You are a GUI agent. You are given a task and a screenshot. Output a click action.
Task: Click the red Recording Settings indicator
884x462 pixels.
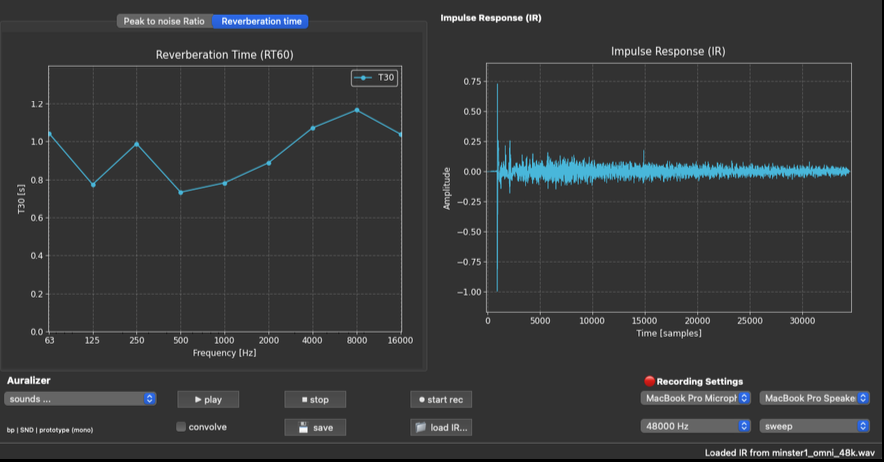tap(650, 381)
